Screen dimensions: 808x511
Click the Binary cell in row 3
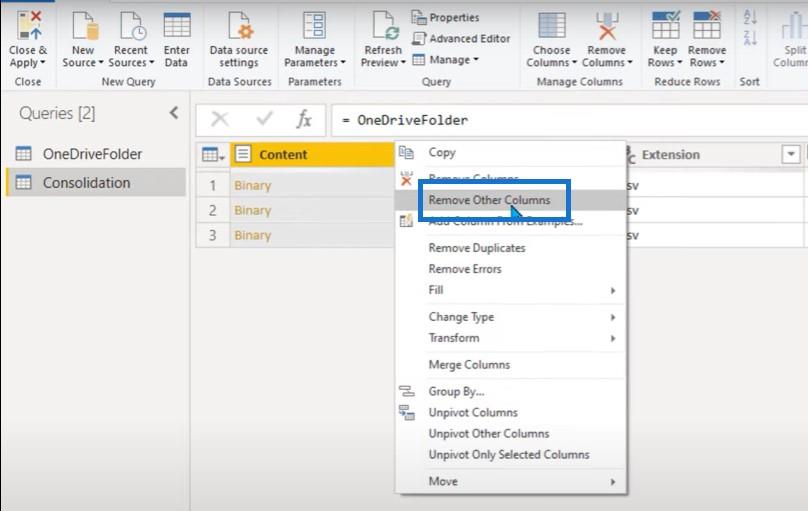(x=312, y=235)
